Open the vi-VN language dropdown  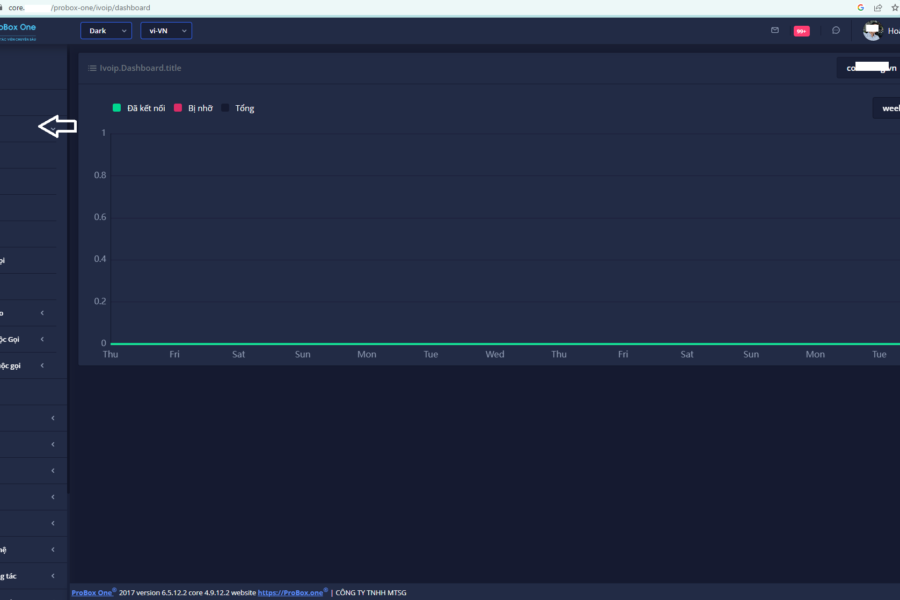[x=165, y=31]
